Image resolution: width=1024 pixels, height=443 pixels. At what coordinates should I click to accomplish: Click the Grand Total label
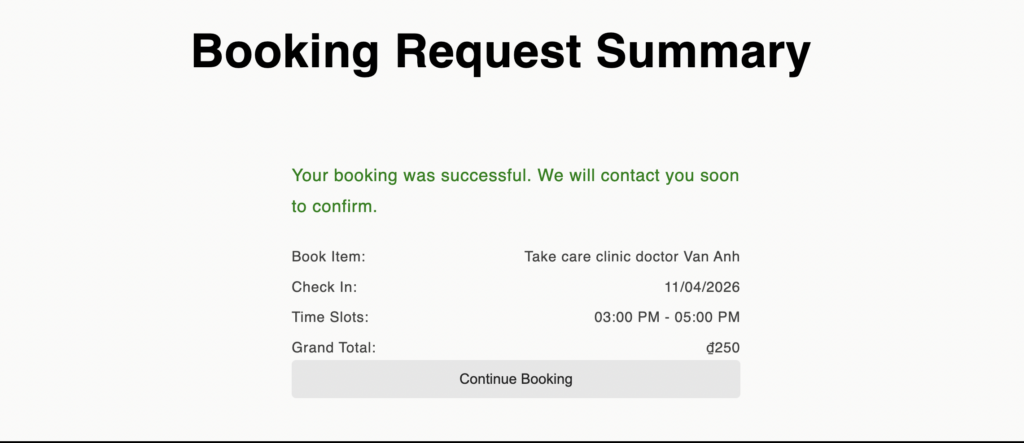click(x=333, y=348)
